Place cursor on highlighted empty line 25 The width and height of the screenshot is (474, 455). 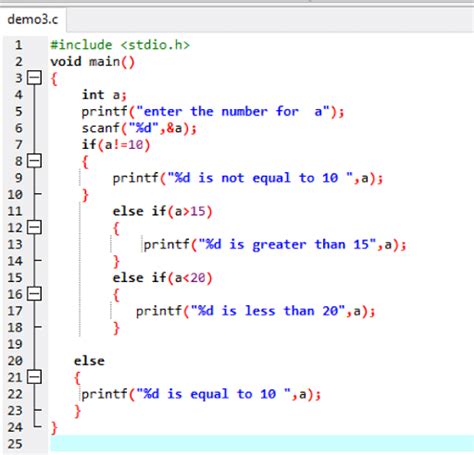(262, 443)
